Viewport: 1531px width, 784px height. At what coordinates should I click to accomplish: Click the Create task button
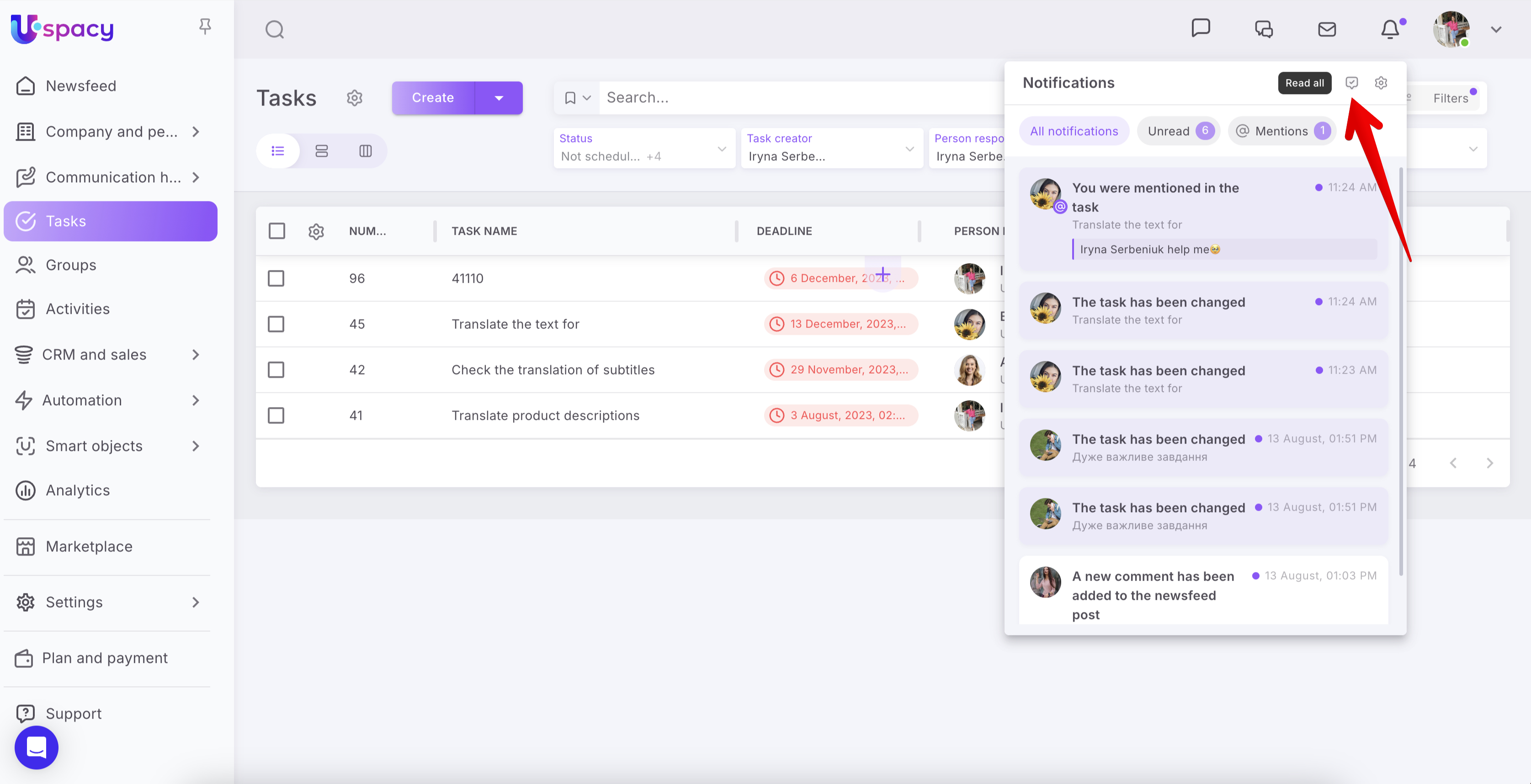(433, 98)
